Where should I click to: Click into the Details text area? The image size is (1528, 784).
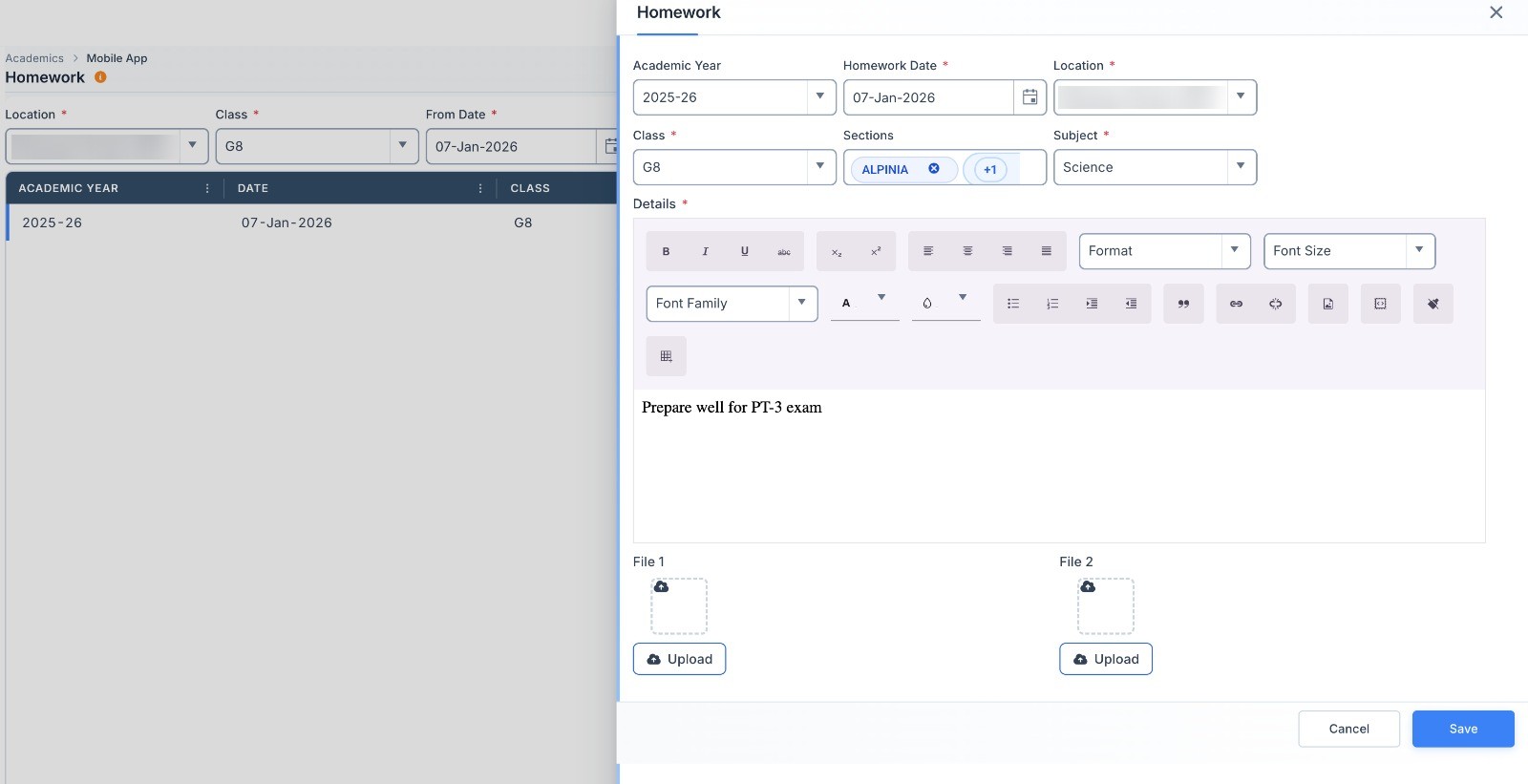(1059, 465)
